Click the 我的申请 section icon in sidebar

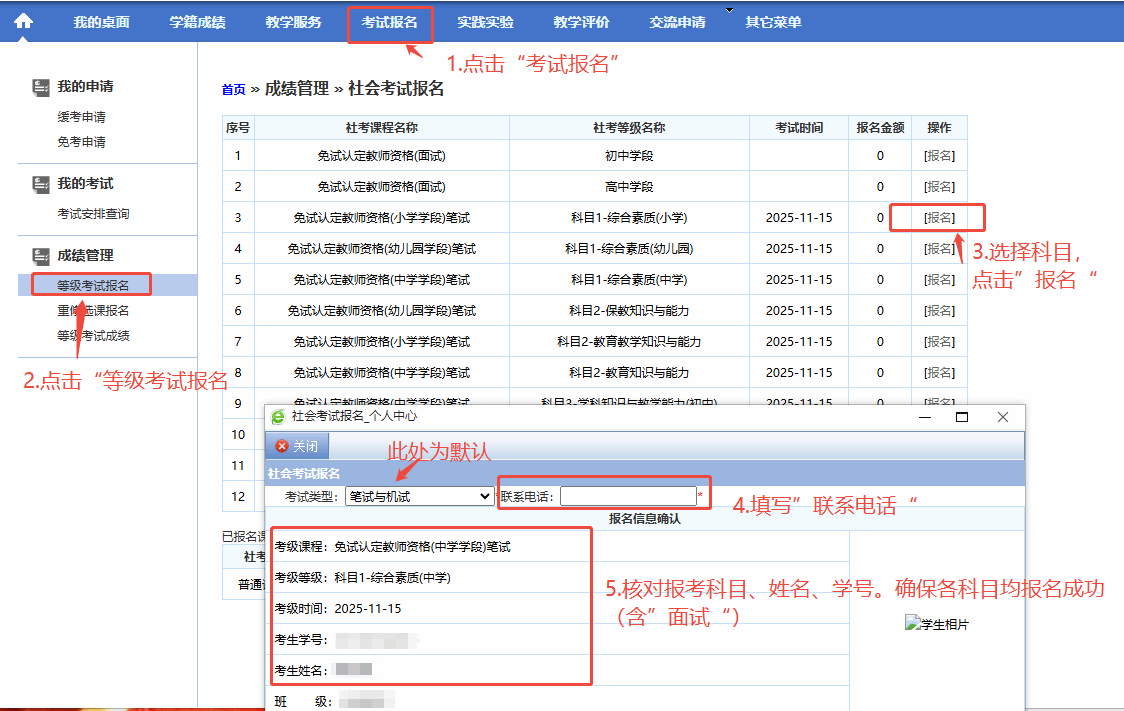pyautogui.click(x=41, y=87)
